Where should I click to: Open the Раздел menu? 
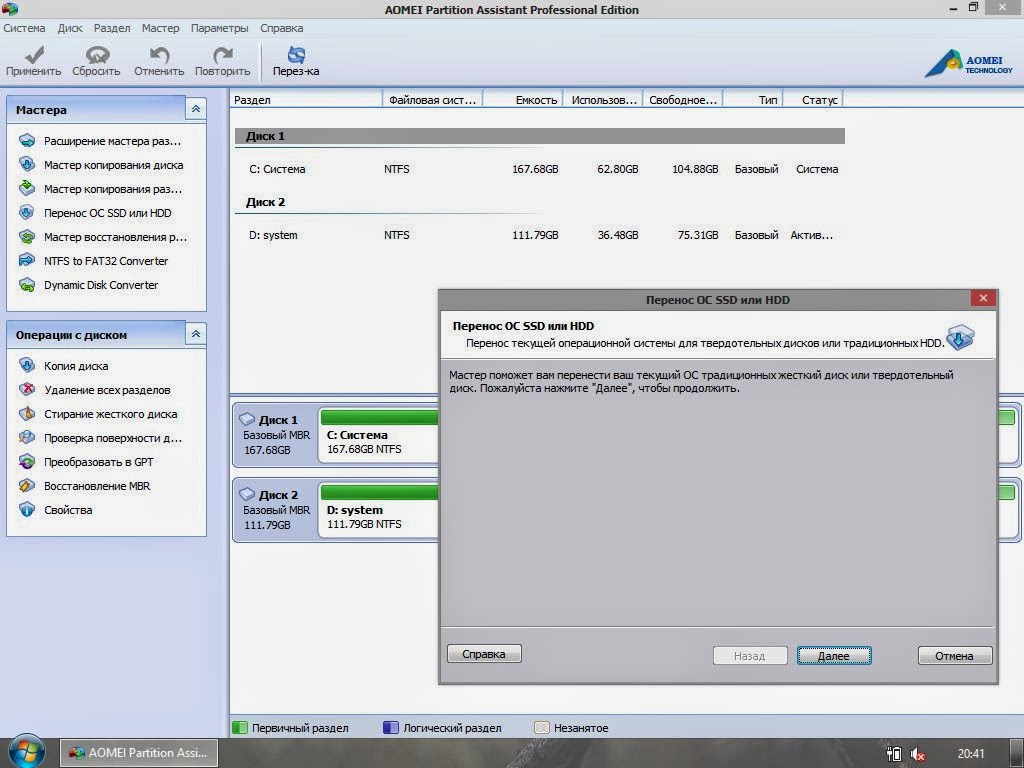[x=112, y=28]
